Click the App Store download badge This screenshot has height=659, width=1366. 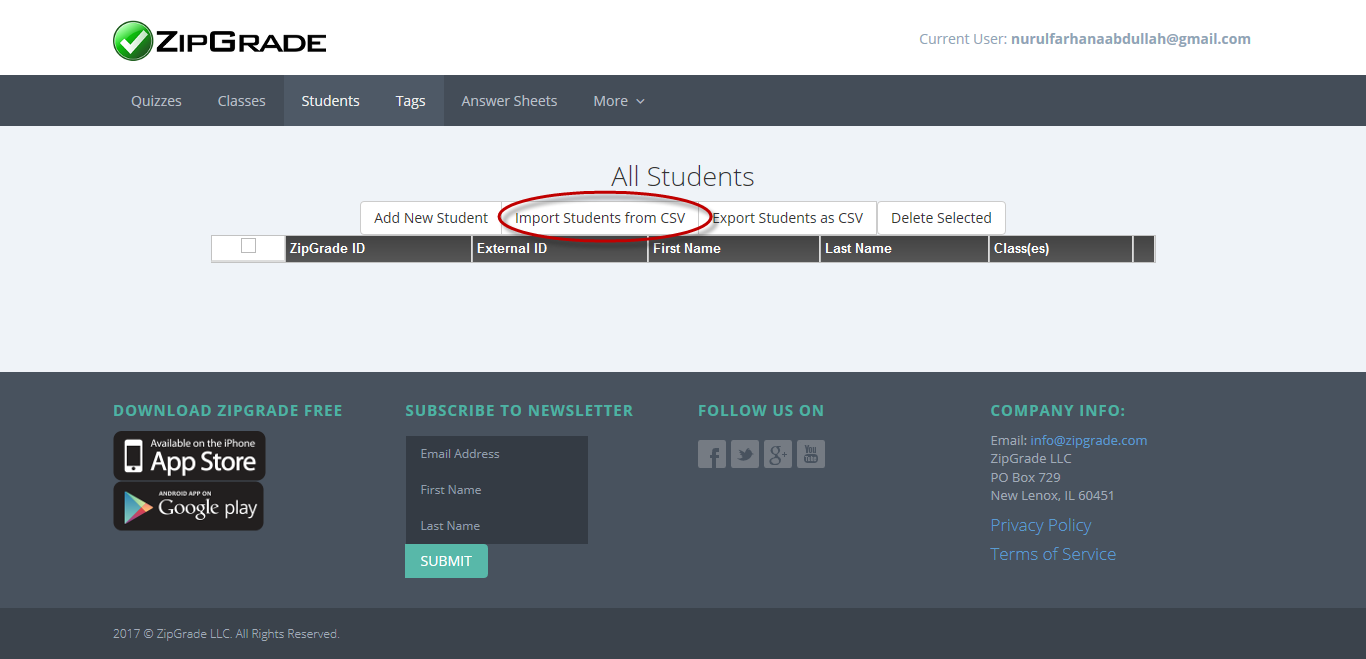click(x=189, y=456)
